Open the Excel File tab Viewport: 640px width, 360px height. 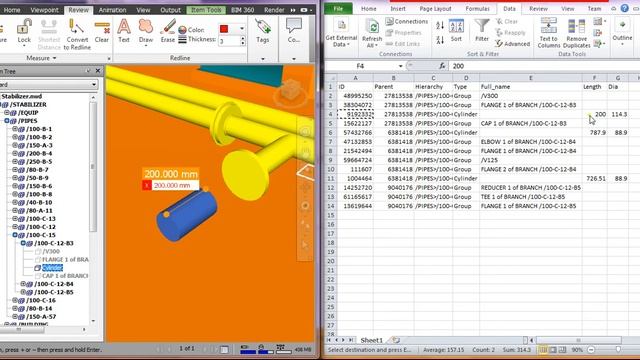338,8
